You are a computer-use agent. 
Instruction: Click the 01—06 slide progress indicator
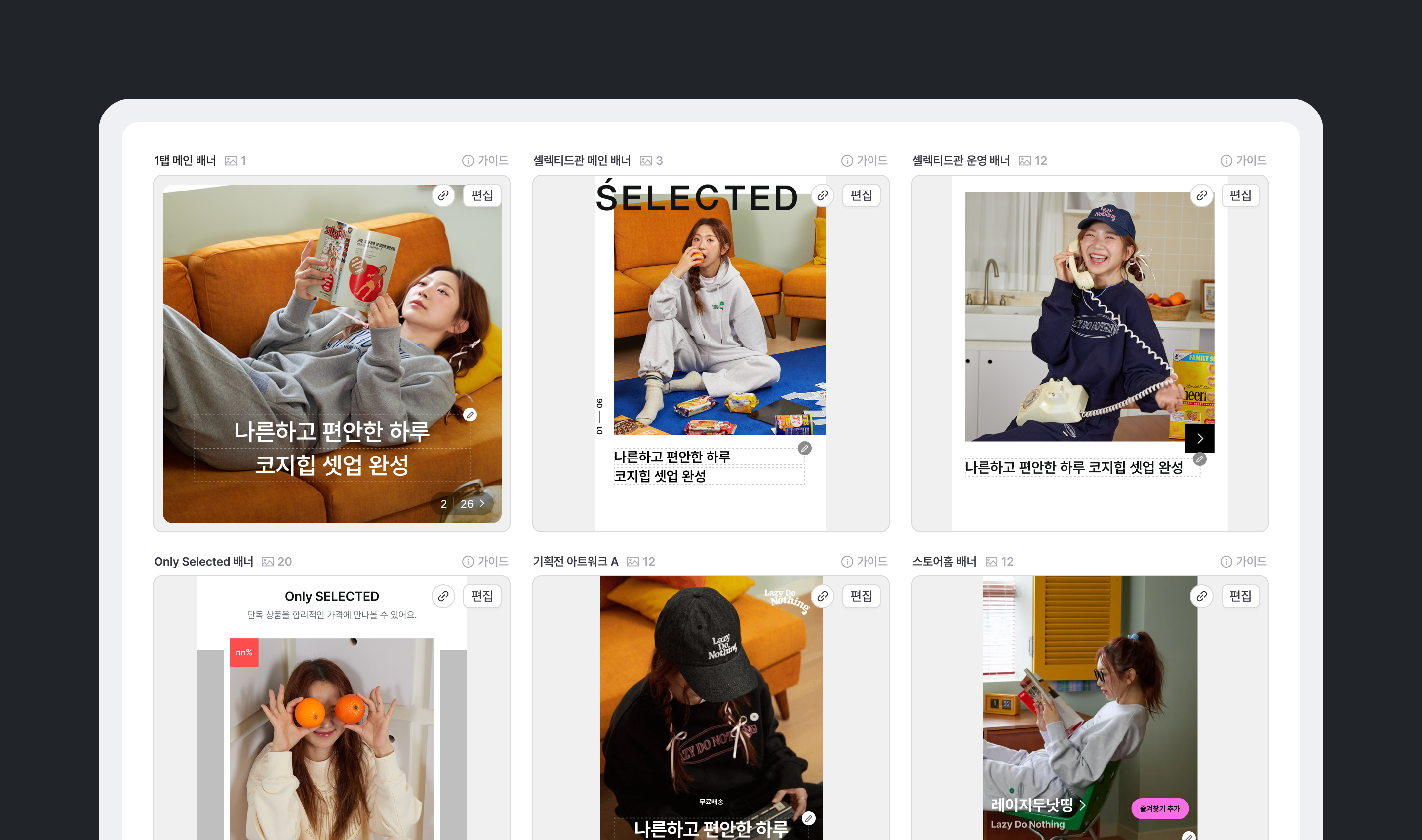[600, 417]
